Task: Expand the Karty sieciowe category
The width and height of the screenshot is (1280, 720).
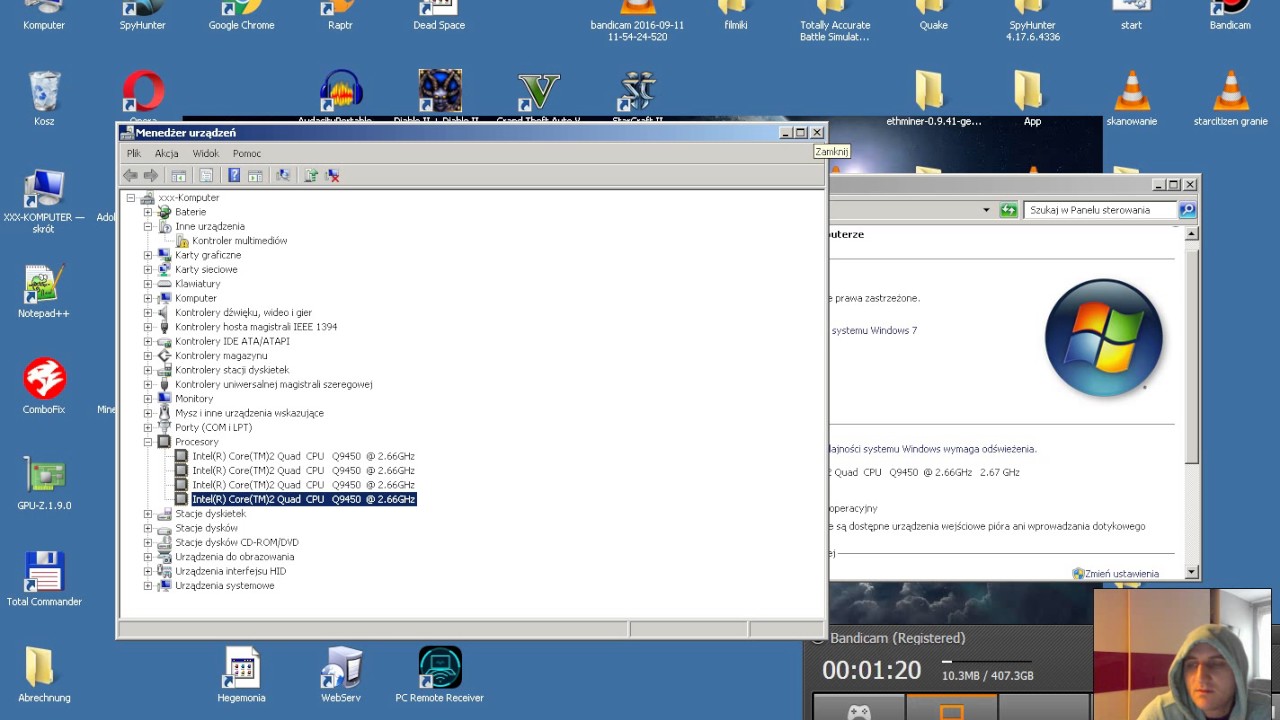Action: tap(148, 269)
